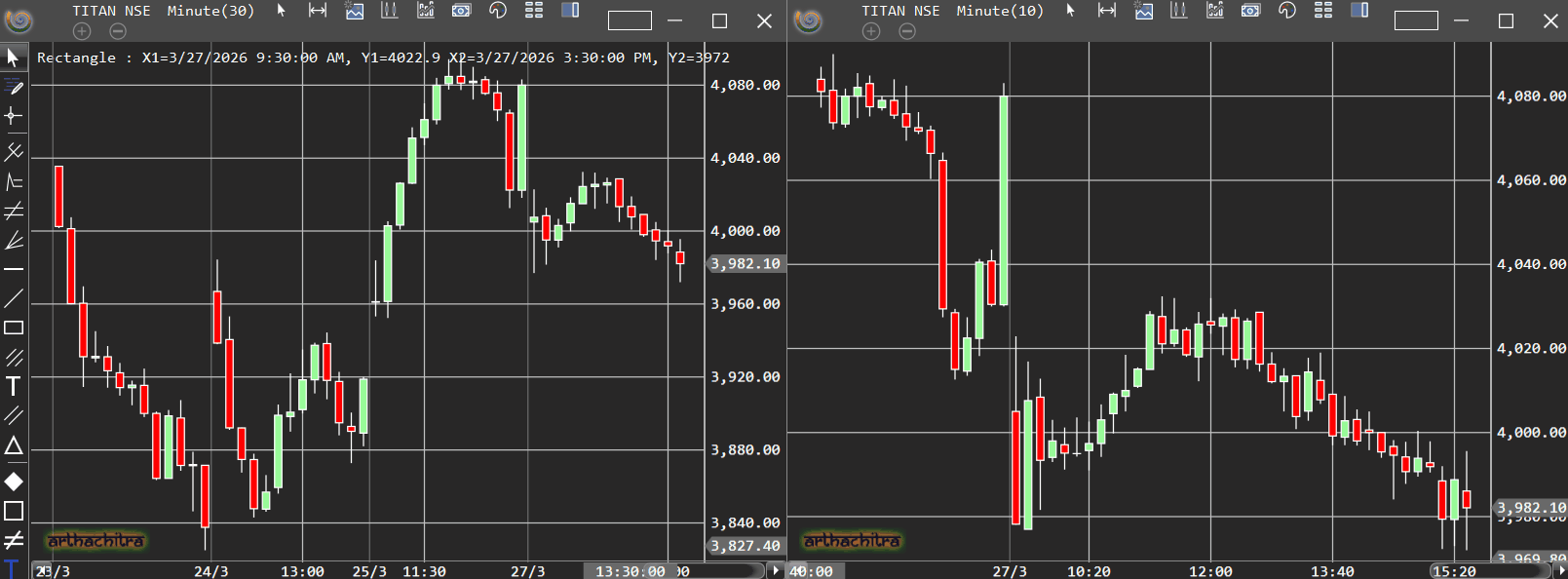
Task: Pick the horizontal line drawing tool
Action: click(14, 269)
